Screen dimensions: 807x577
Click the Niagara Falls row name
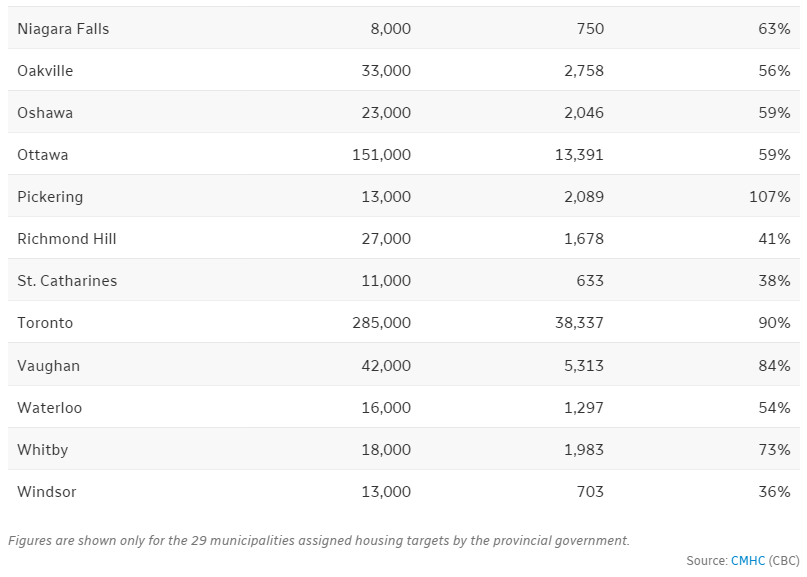(63, 29)
